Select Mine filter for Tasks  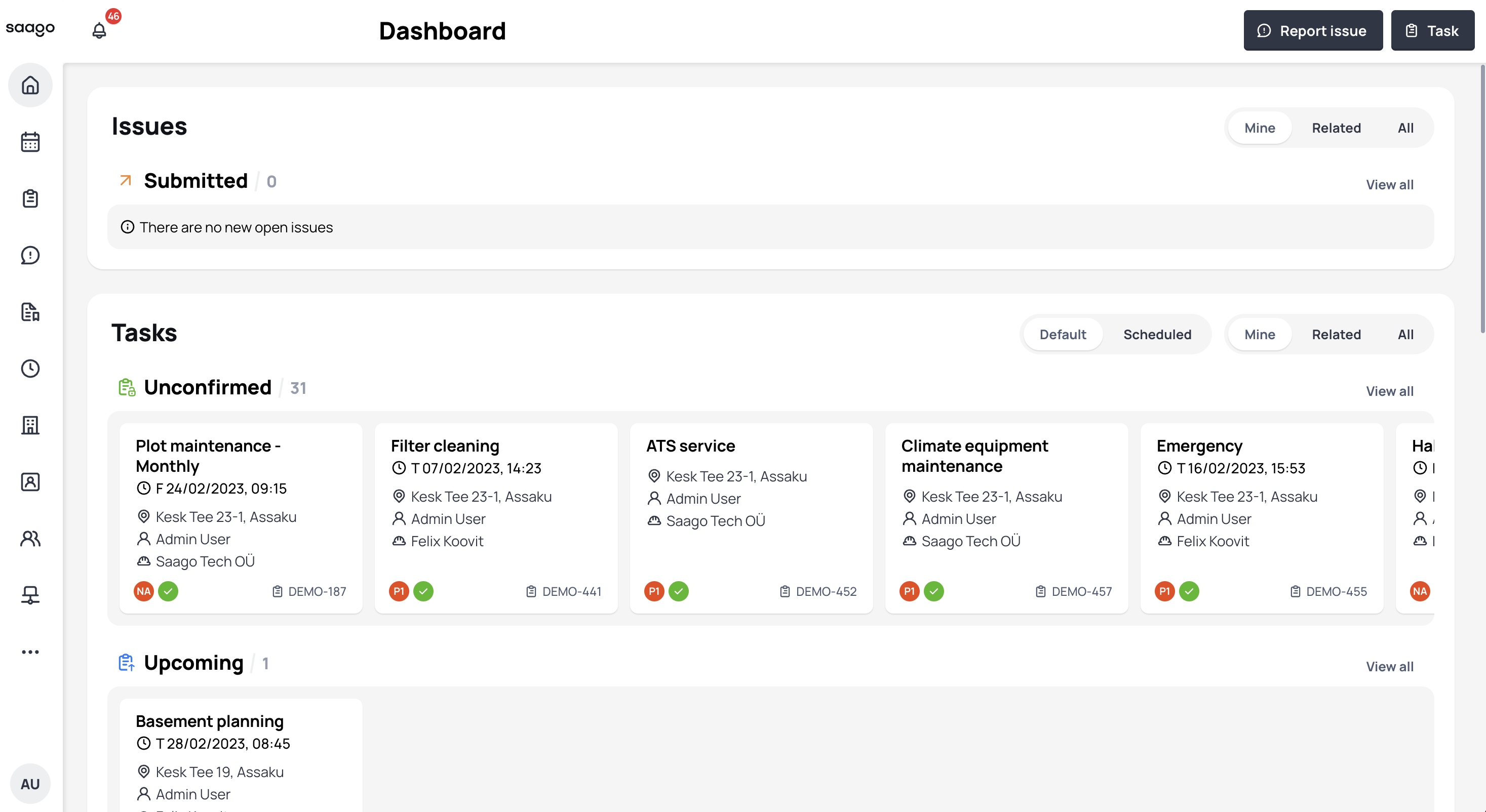click(x=1259, y=334)
